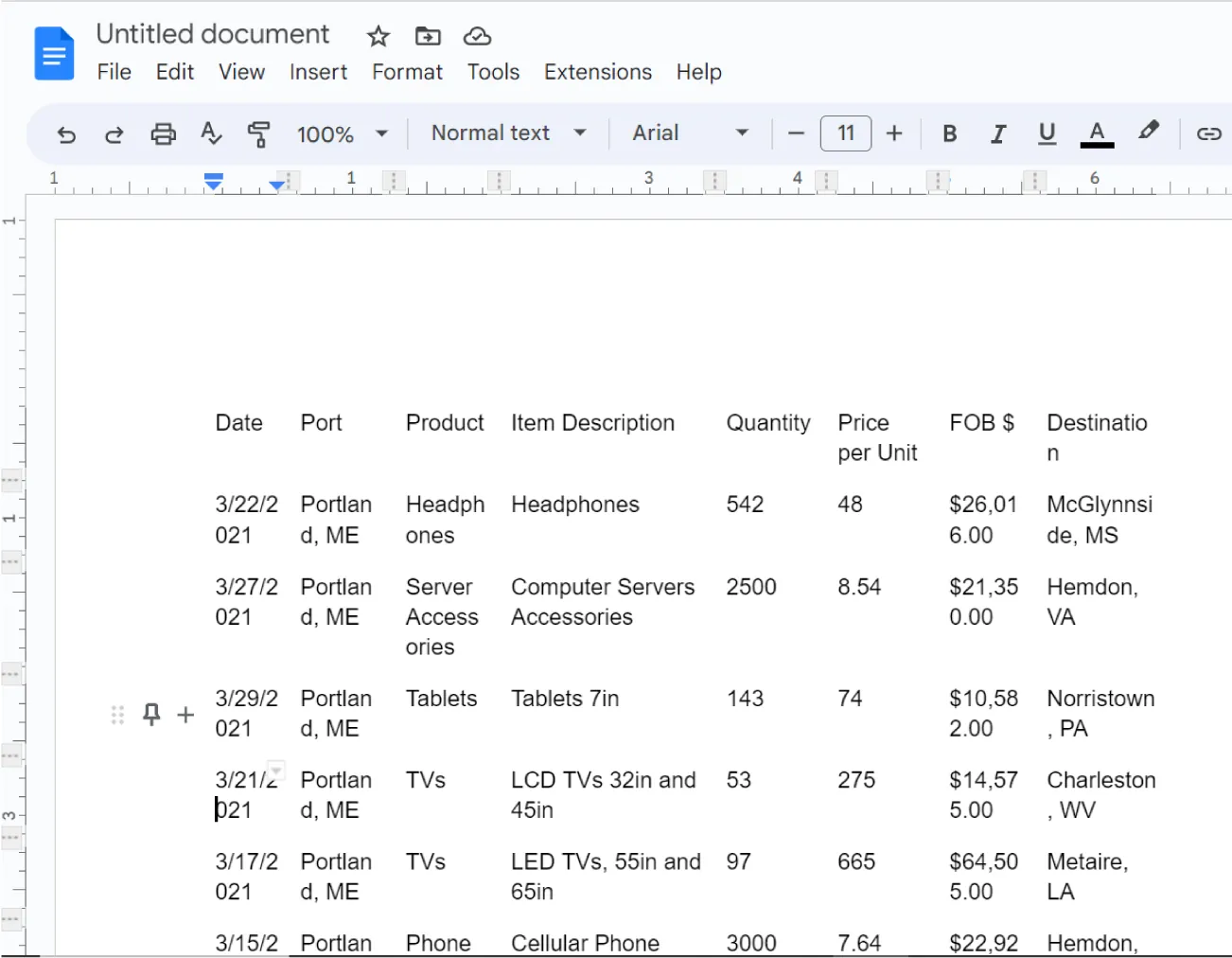Select the Paint format tool
This screenshot has width=1232, height=958.
[257, 133]
